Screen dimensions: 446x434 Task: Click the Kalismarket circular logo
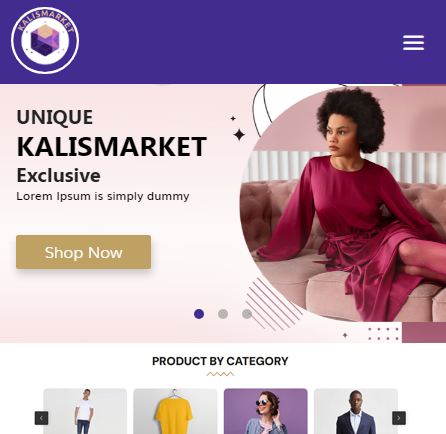point(45,40)
